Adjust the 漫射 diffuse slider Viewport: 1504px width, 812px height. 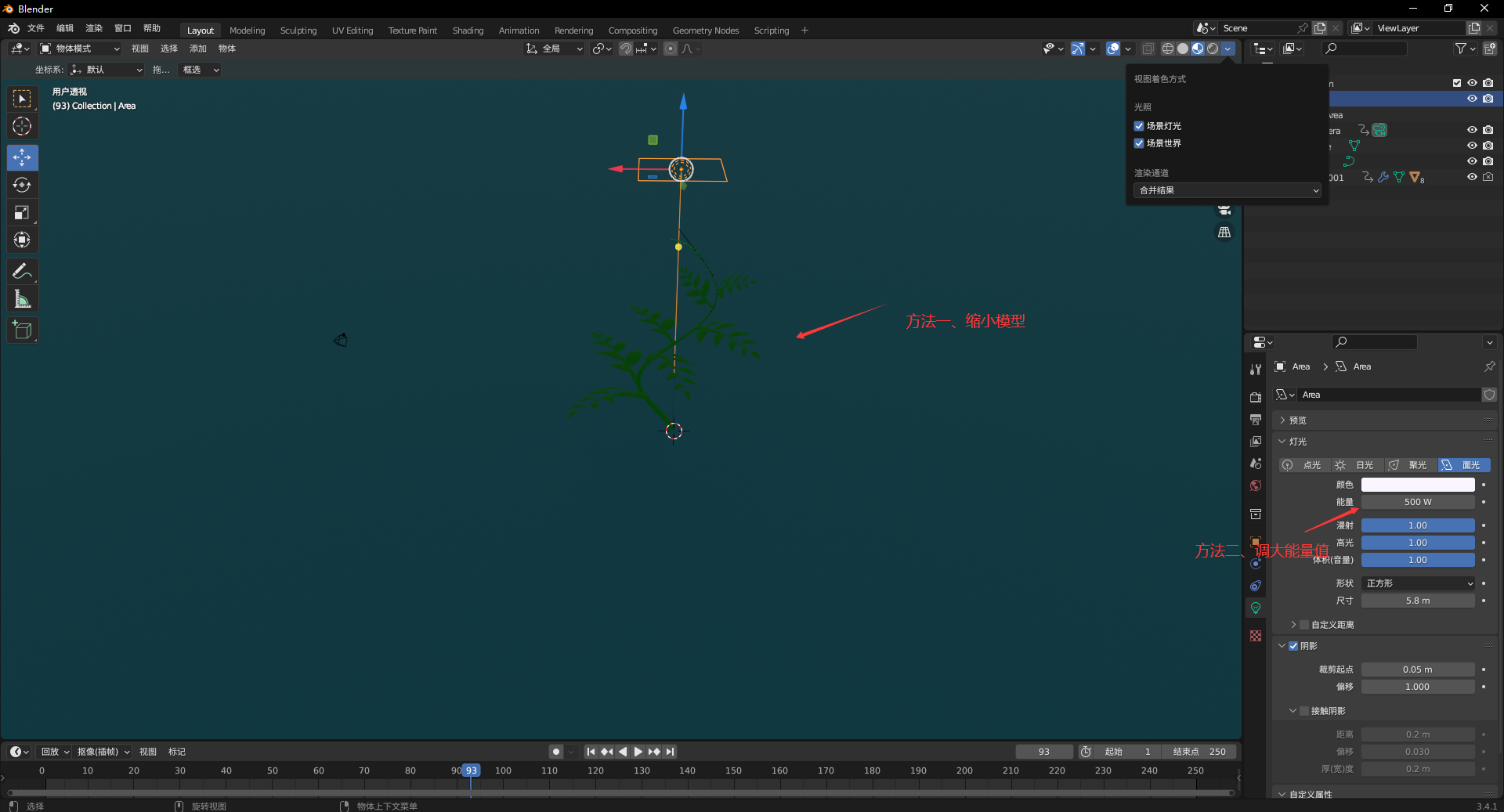(1418, 525)
